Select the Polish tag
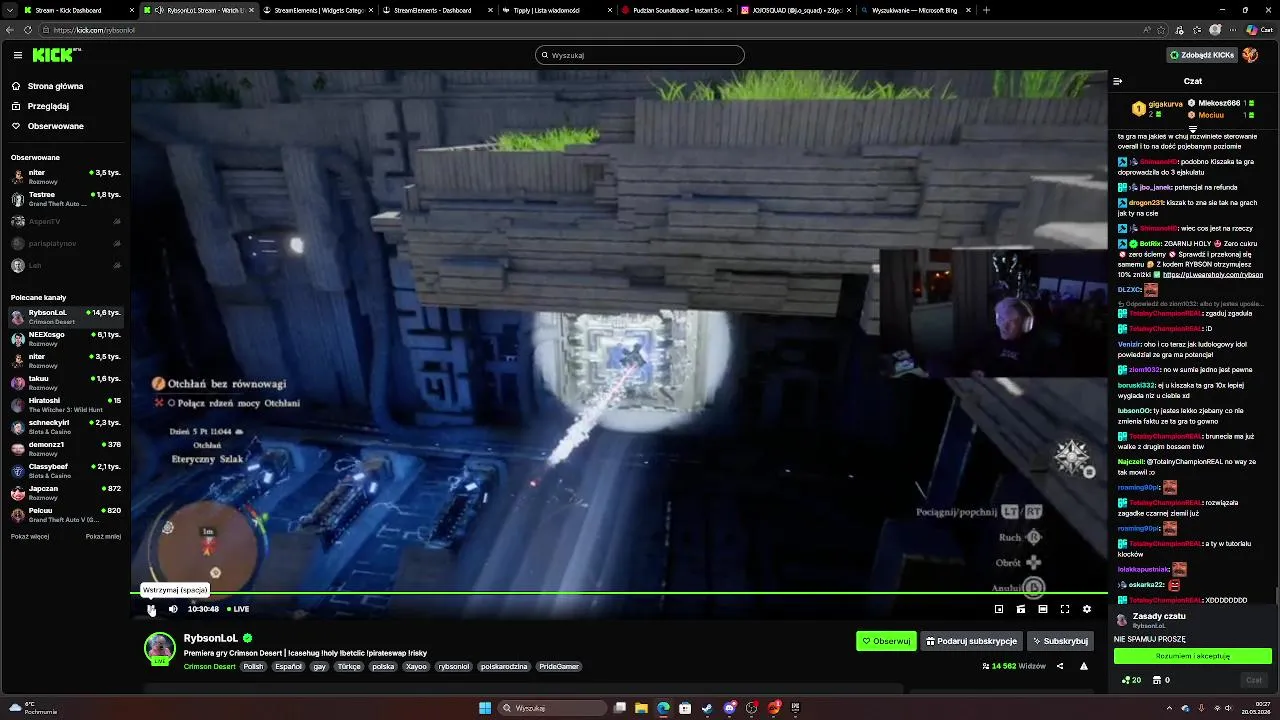1280x720 pixels. coord(253,666)
